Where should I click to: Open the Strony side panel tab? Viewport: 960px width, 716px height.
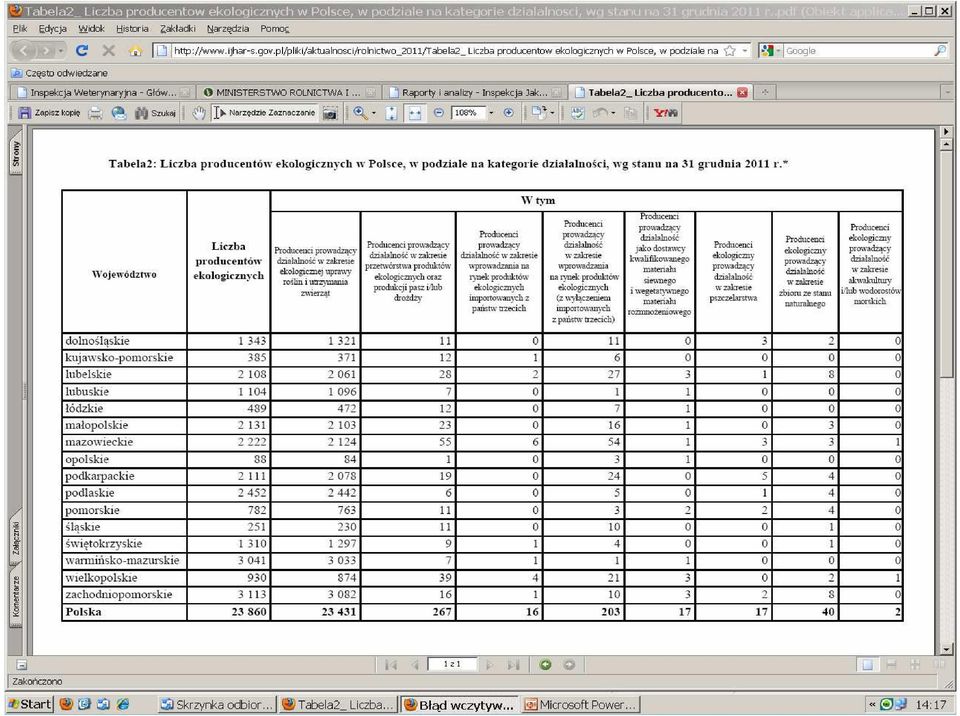point(16,154)
